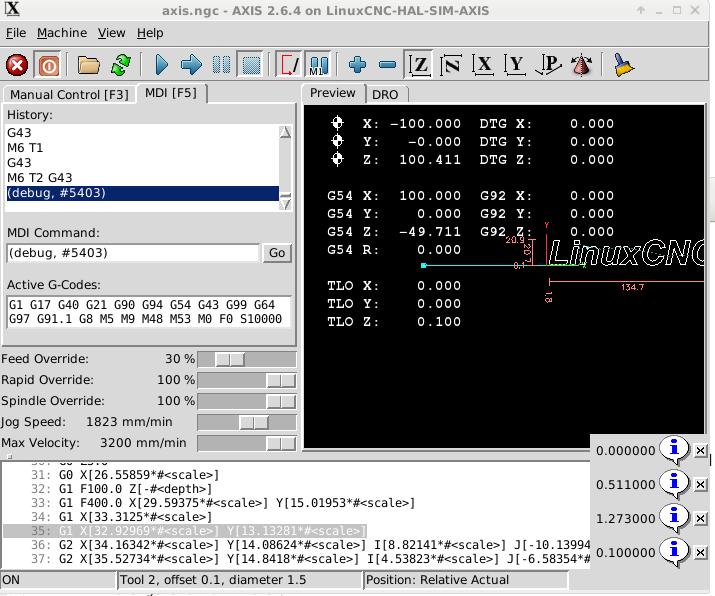The image size is (715, 596).
Task: Toggle rotate/drag cone icon
Action: [581, 65]
